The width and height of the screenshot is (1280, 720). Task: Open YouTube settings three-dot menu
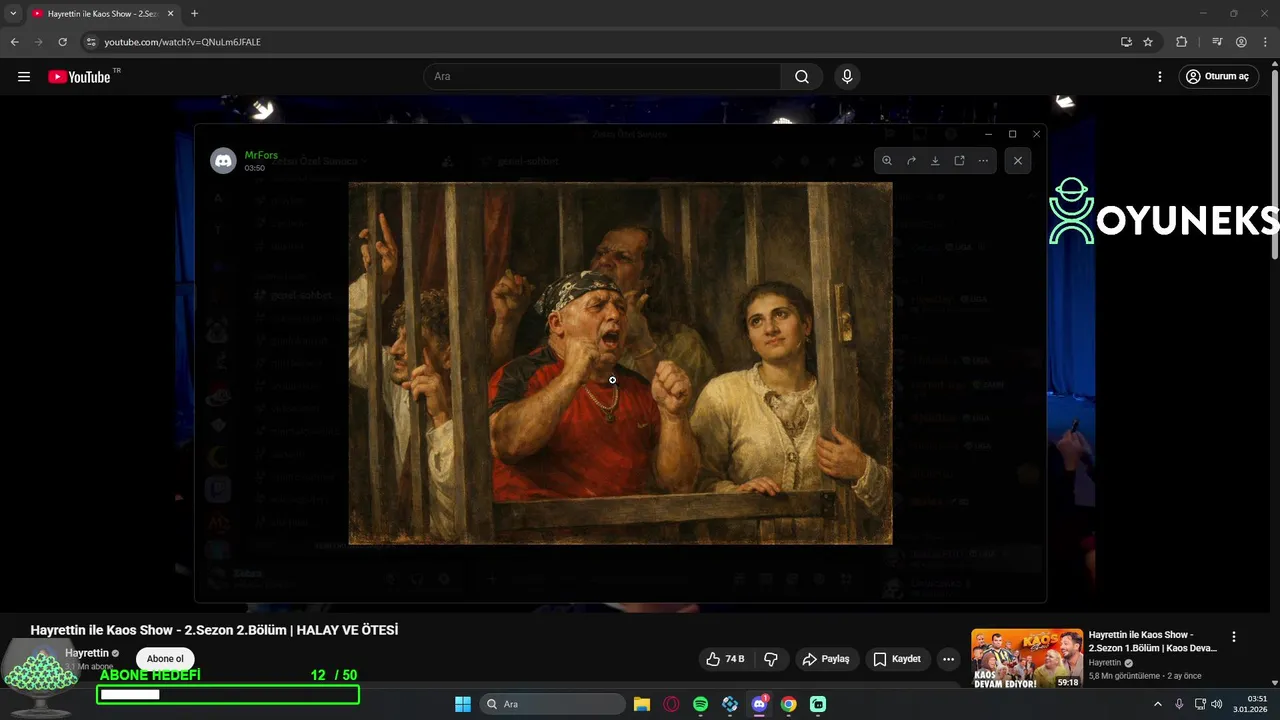1160,77
